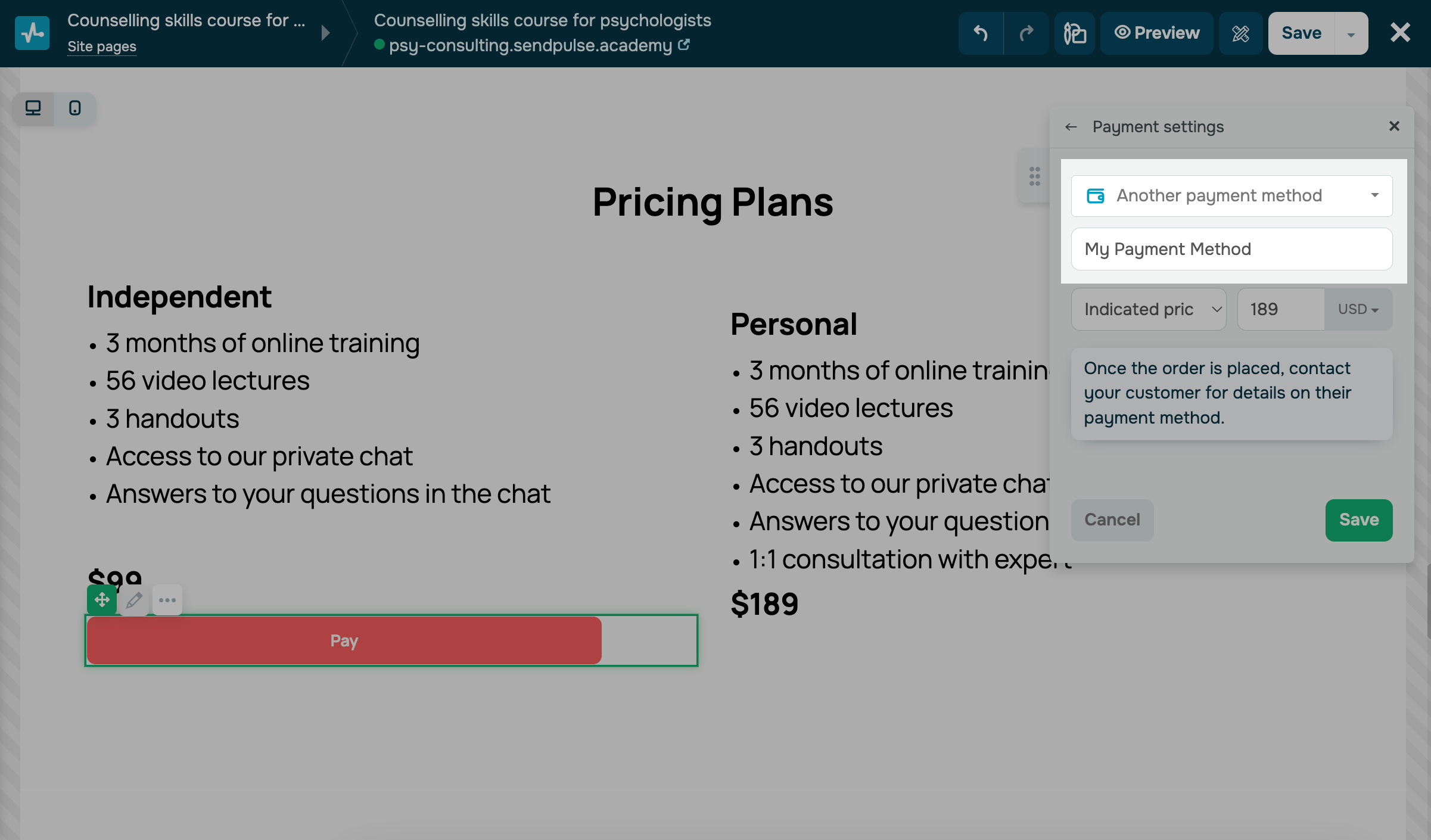The width and height of the screenshot is (1431, 840).
Task: Open the USD currency dropdown
Action: click(1358, 309)
